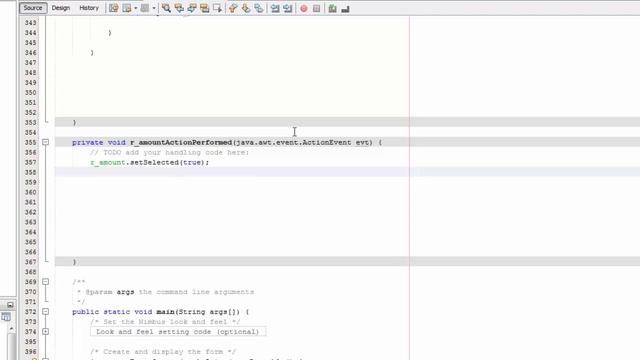Click the 'Set the Nimbus look and feel' comment
Screen dimensions: 640x360
point(165,322)
